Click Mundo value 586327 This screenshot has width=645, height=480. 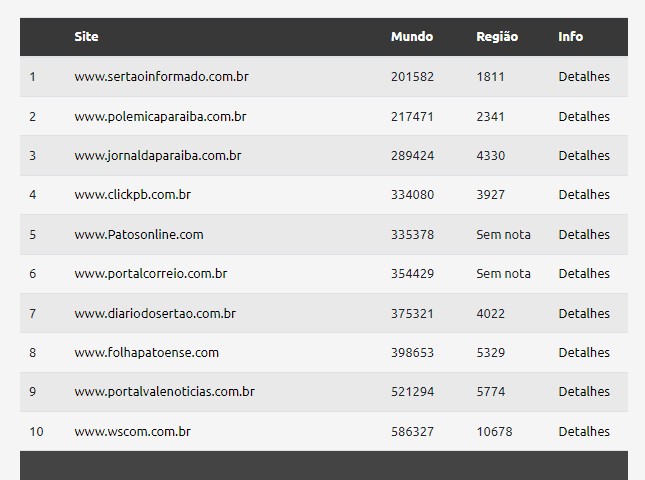[x=412, y=431]
